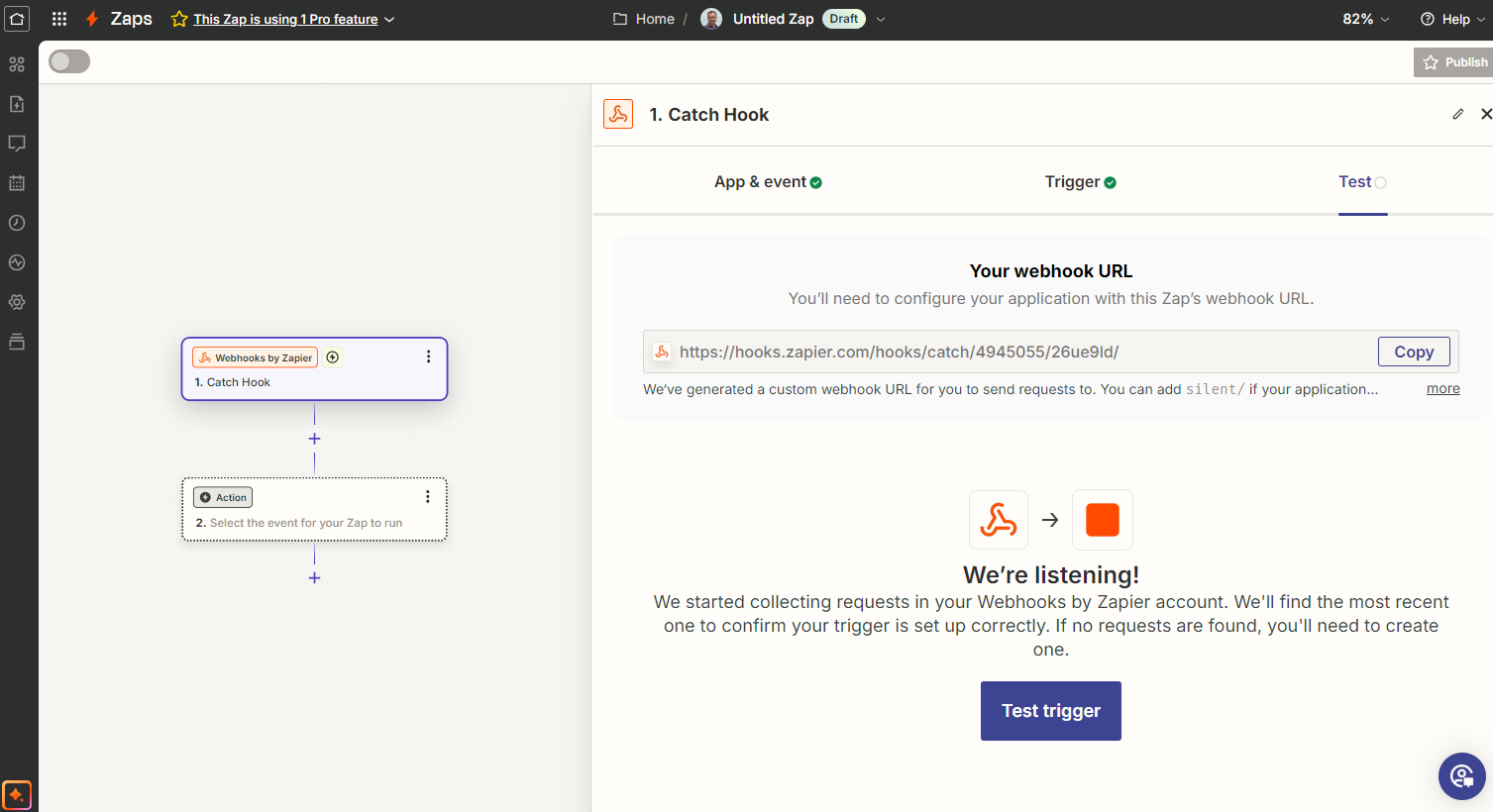Click the user avatar next to Untitled Zap

[711, 19]
